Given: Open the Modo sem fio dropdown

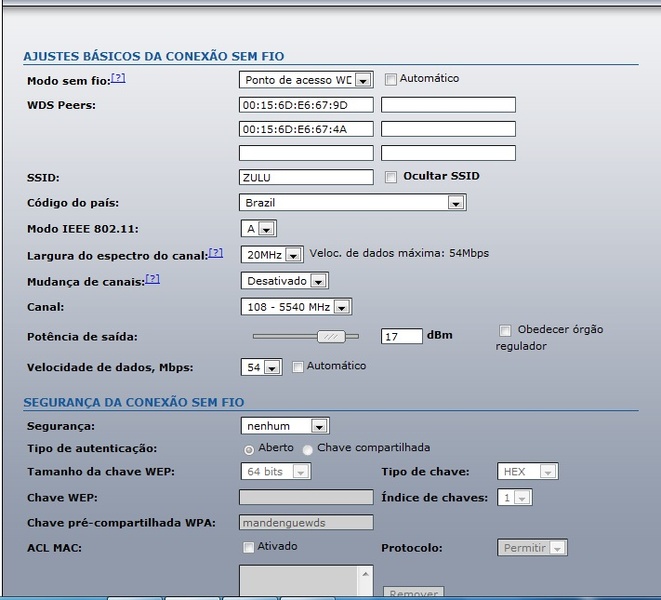Looking at the screenshot, I should pyautogui.click(x=306, y=80).
